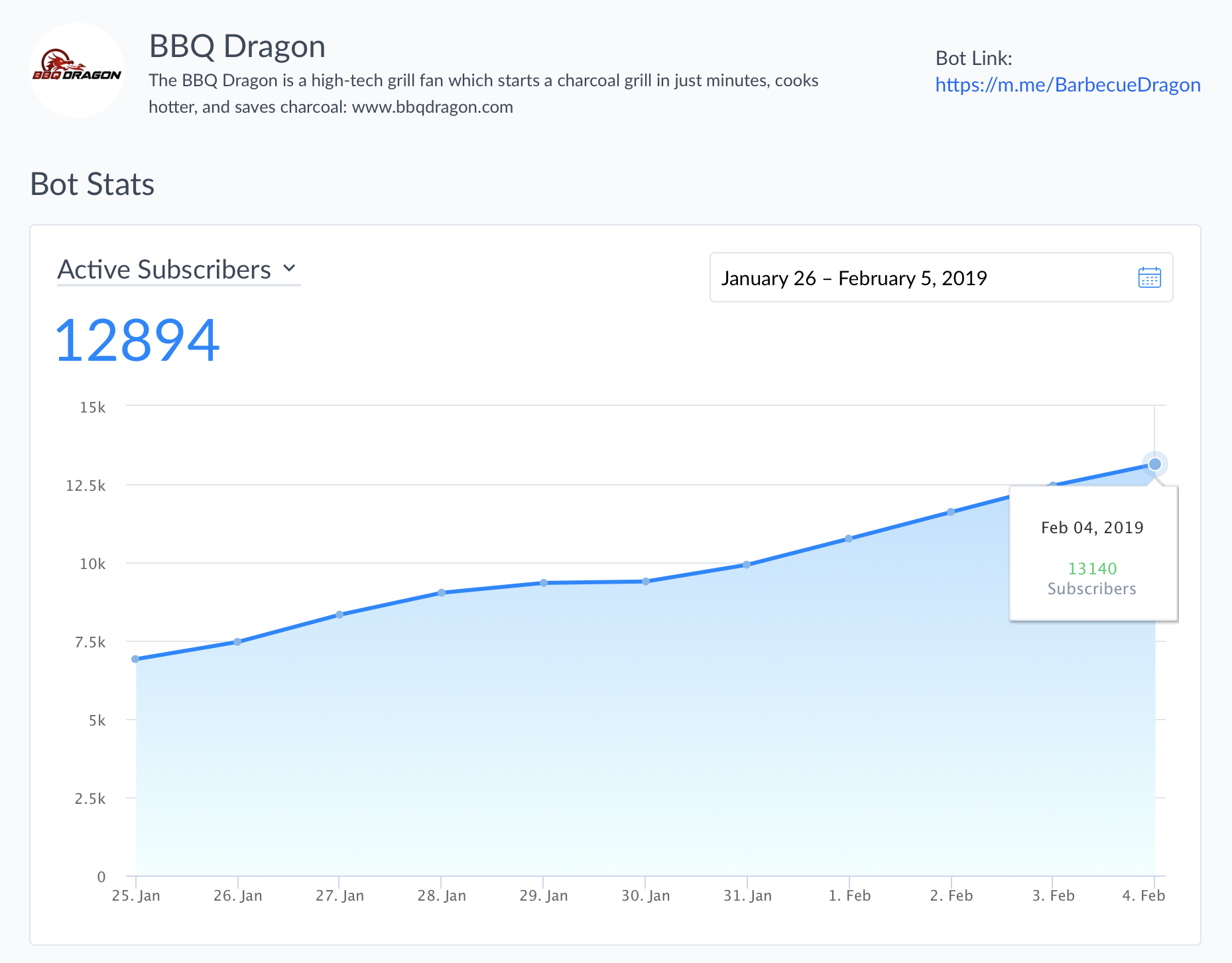
Task: Click the '13140' value in tooltip
Action: 1092,568
